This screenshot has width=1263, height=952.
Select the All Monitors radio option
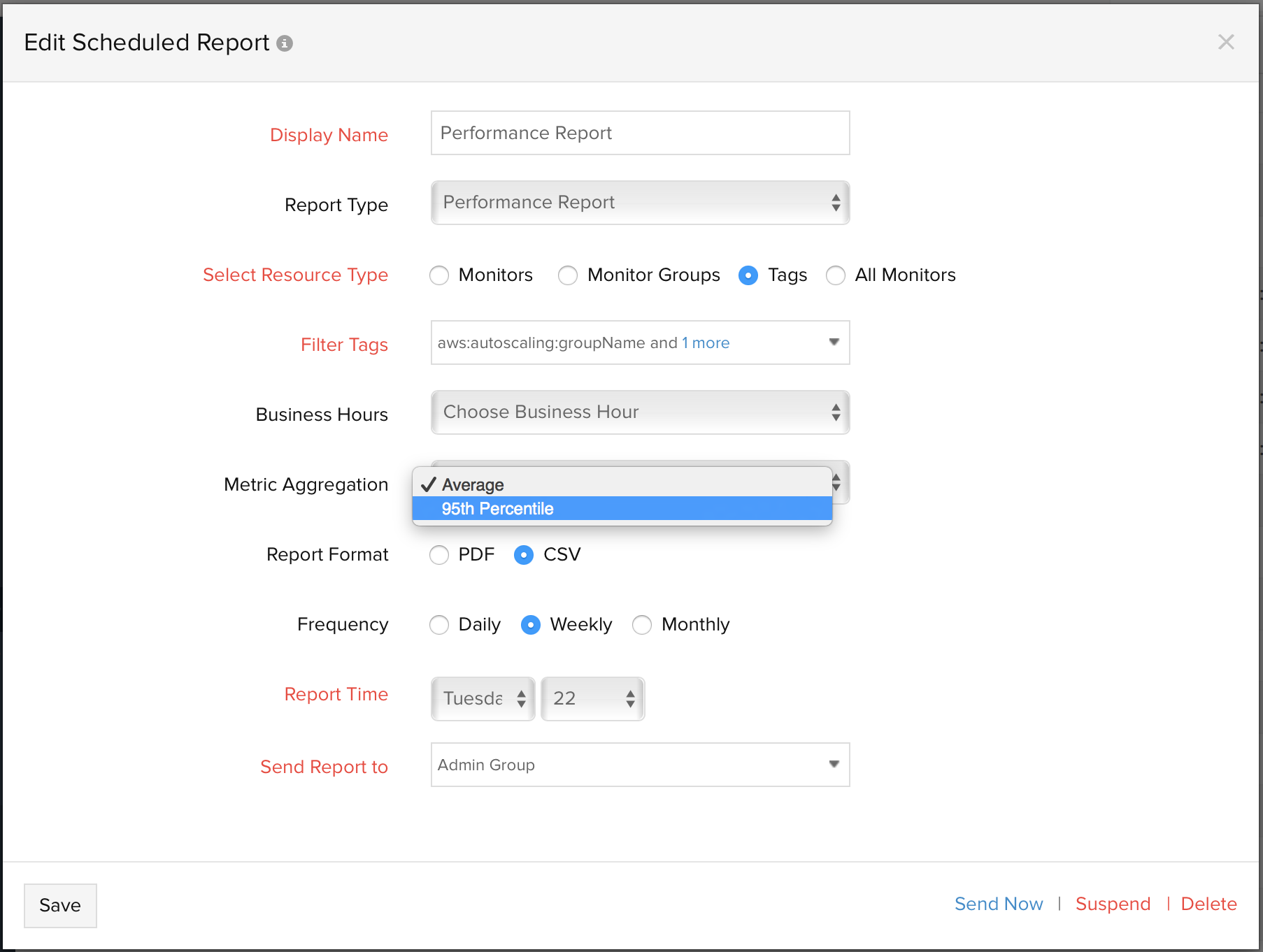click(x=835, y=275)
